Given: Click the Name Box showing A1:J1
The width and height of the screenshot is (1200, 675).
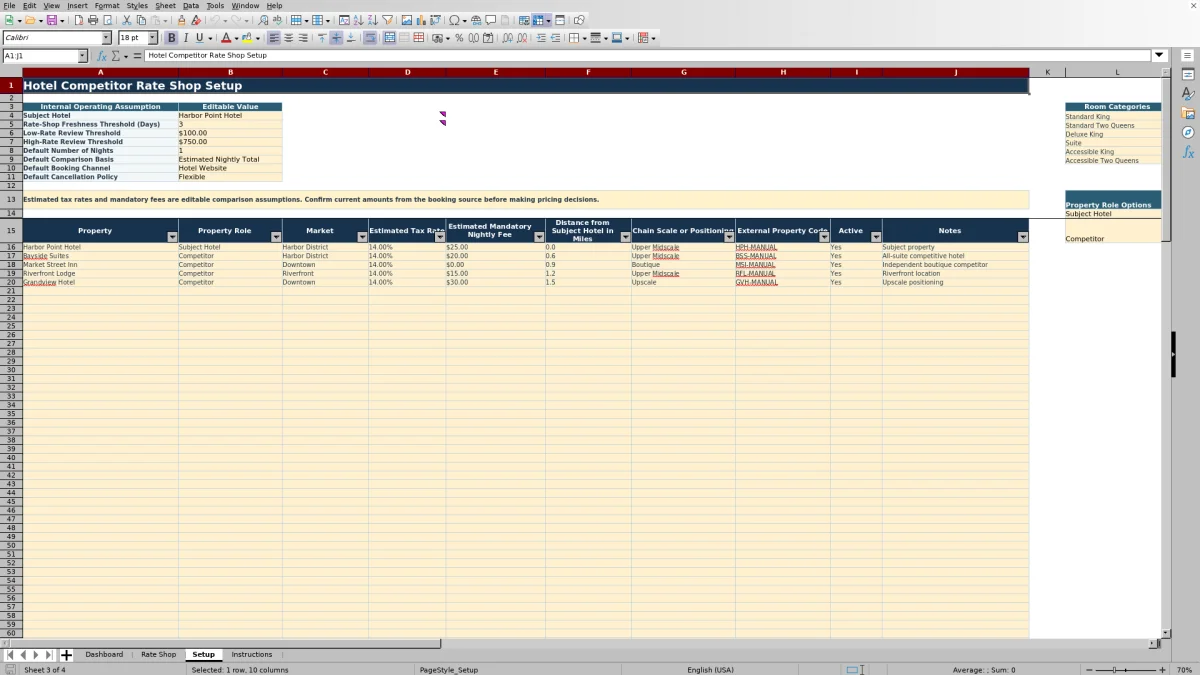Looking at the screenshot, I should pyautogui.click(x=39, y=56).
